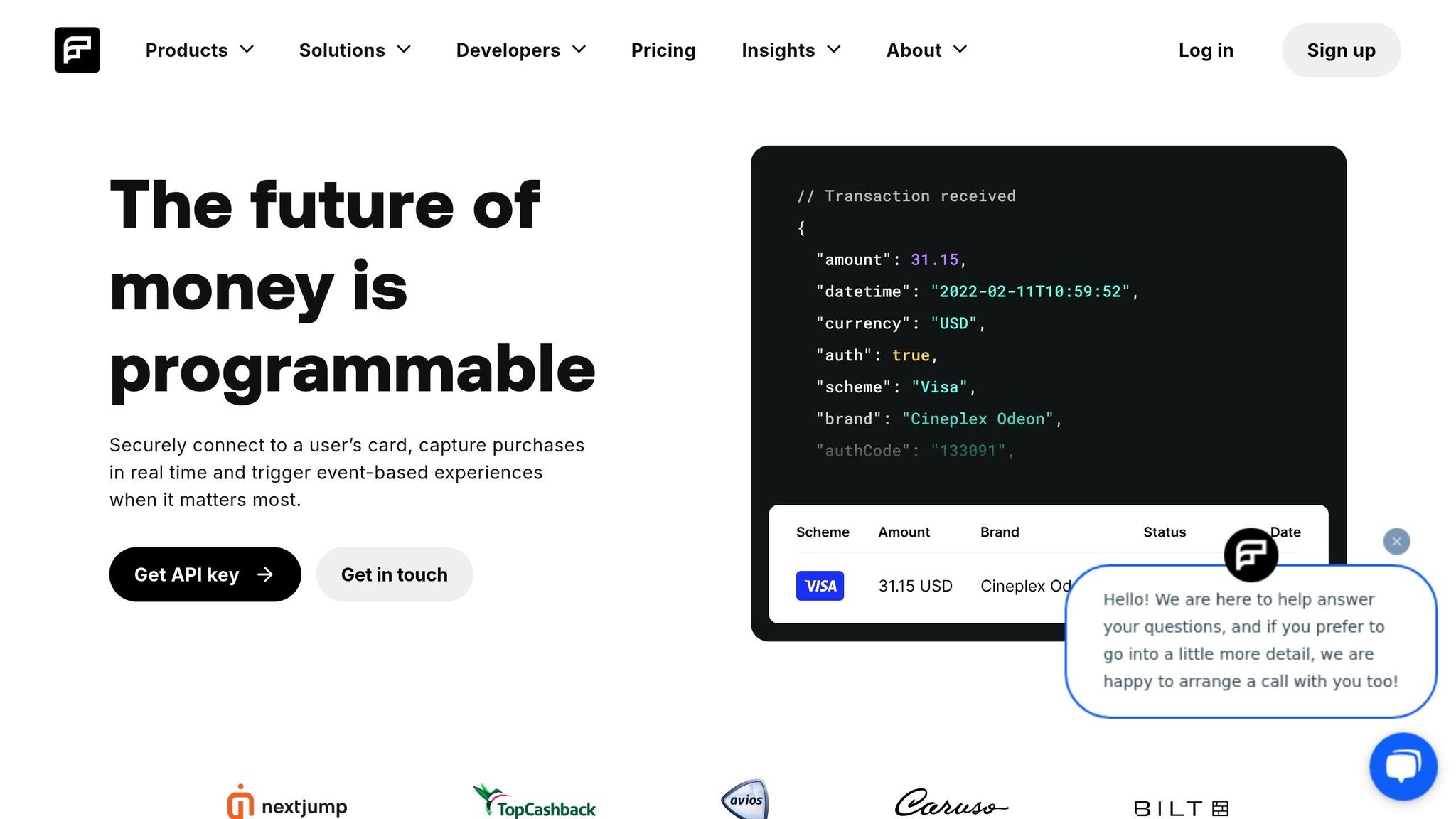The width and height of the screenshot is (1456, 819).
Task: Click the 31.15 USD amount cell
Action: click(x=915, y=586)
